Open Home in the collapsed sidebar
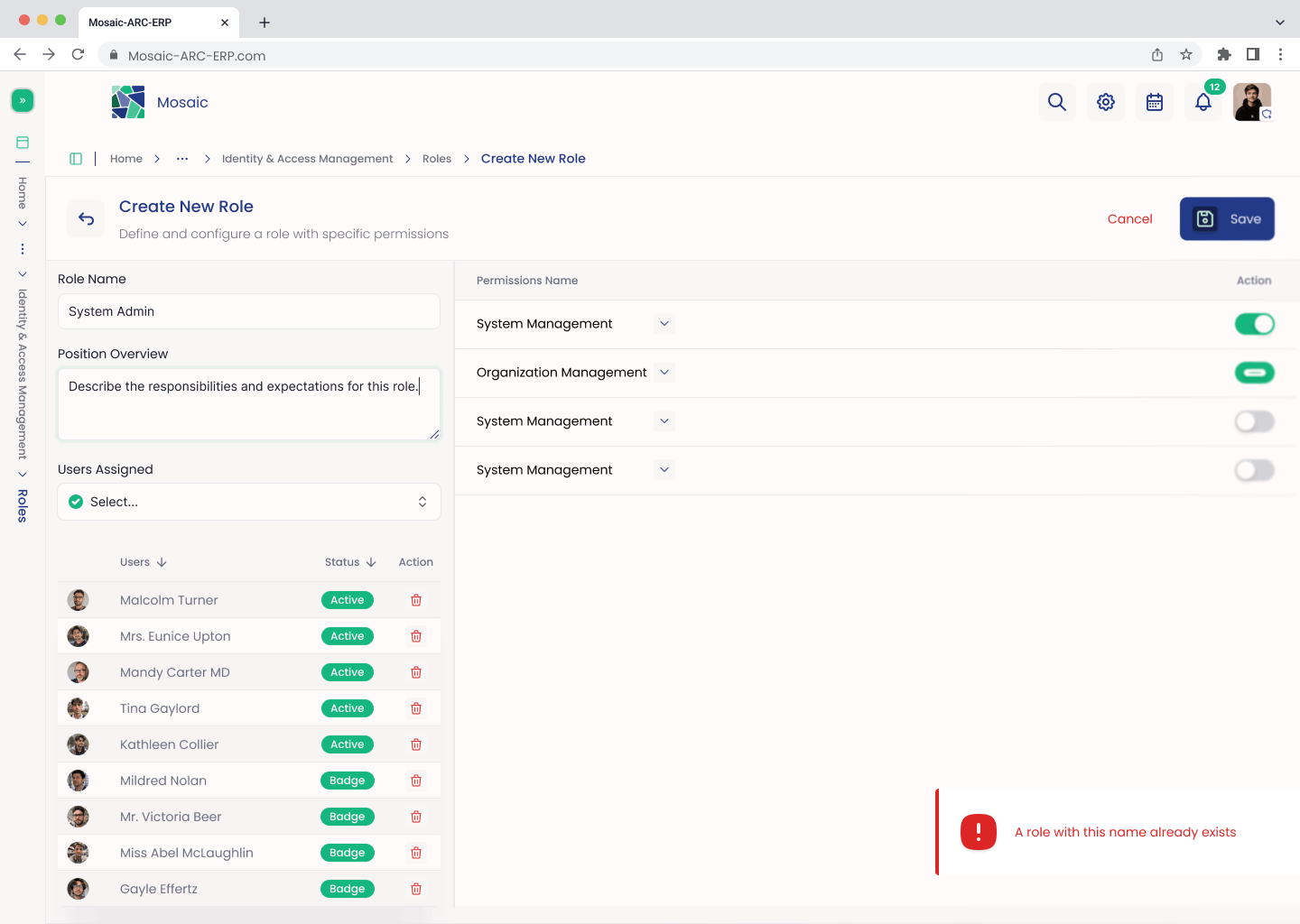Screen dimensions: 1300x924 [23, 193]
